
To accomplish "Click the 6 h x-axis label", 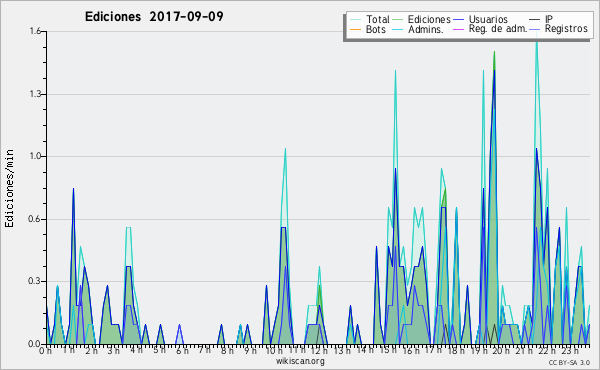I will [182, 351].
